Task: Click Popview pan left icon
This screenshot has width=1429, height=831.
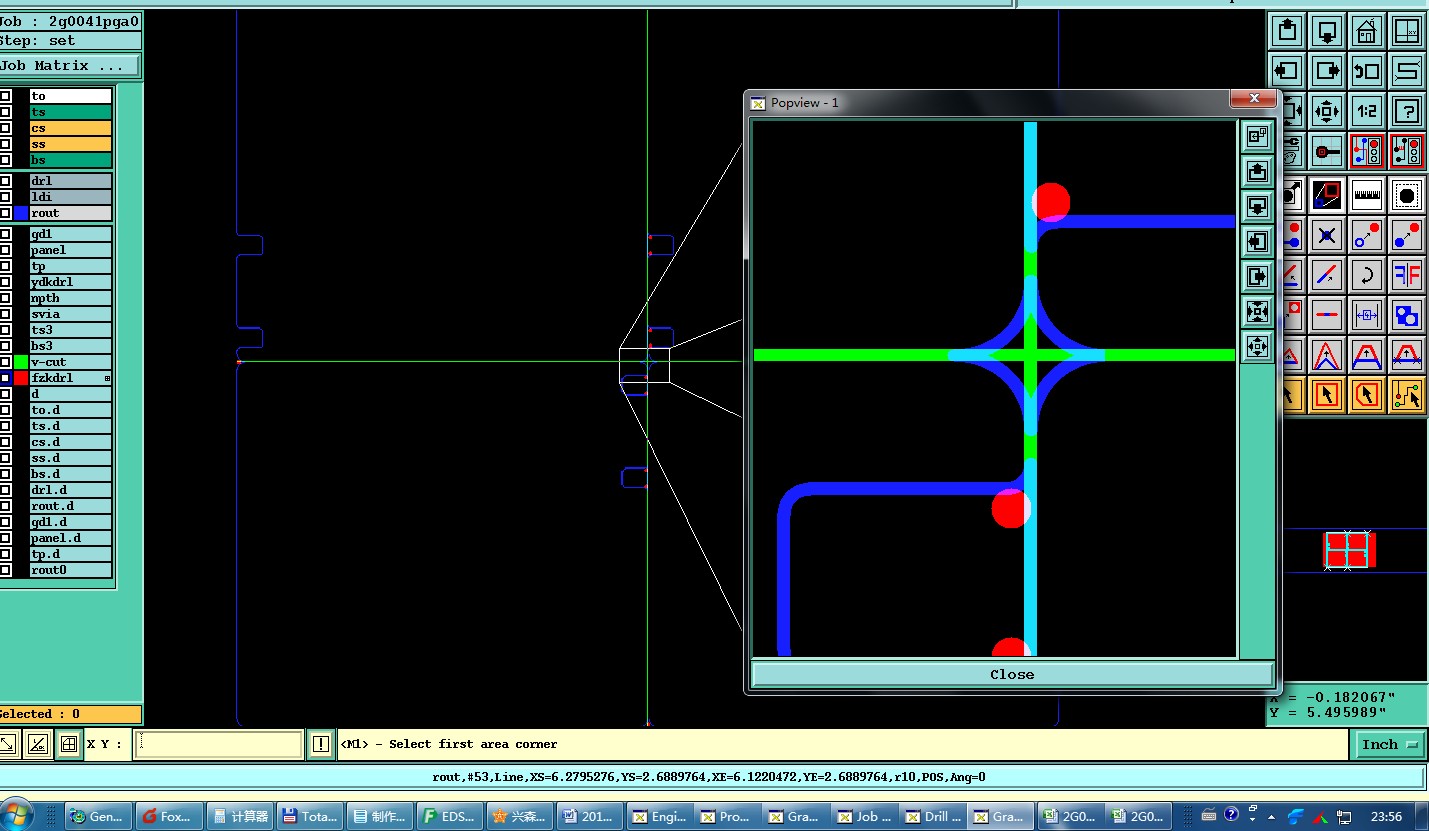Action: (1257, 241)
